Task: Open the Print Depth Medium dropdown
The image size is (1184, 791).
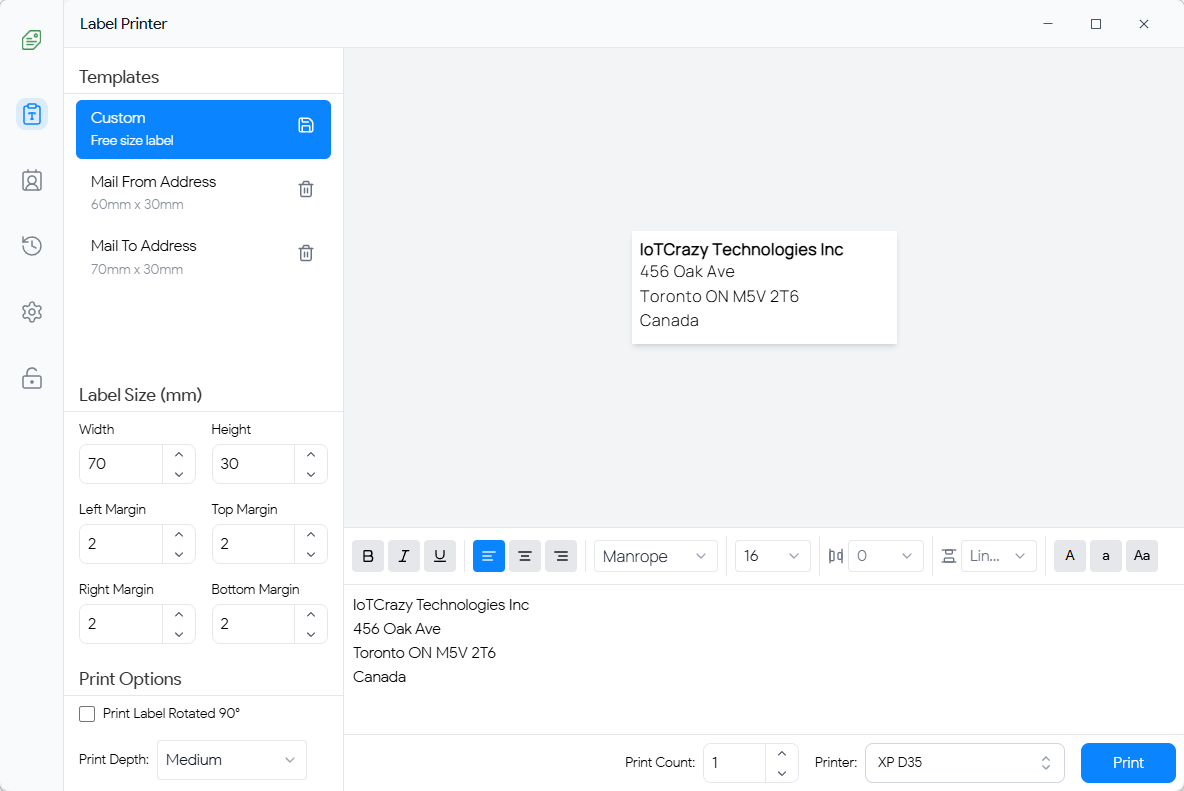Action: [231, 760]
